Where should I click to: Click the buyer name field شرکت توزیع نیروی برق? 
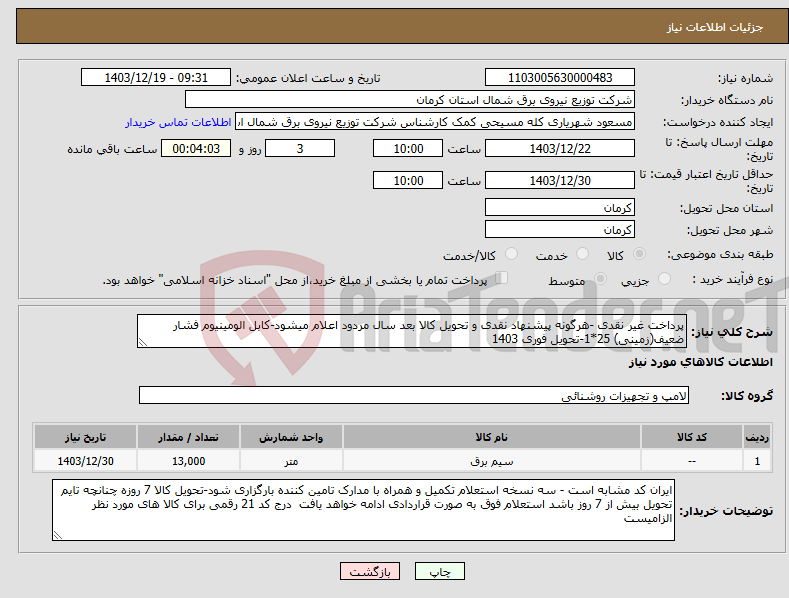(410, 100)
